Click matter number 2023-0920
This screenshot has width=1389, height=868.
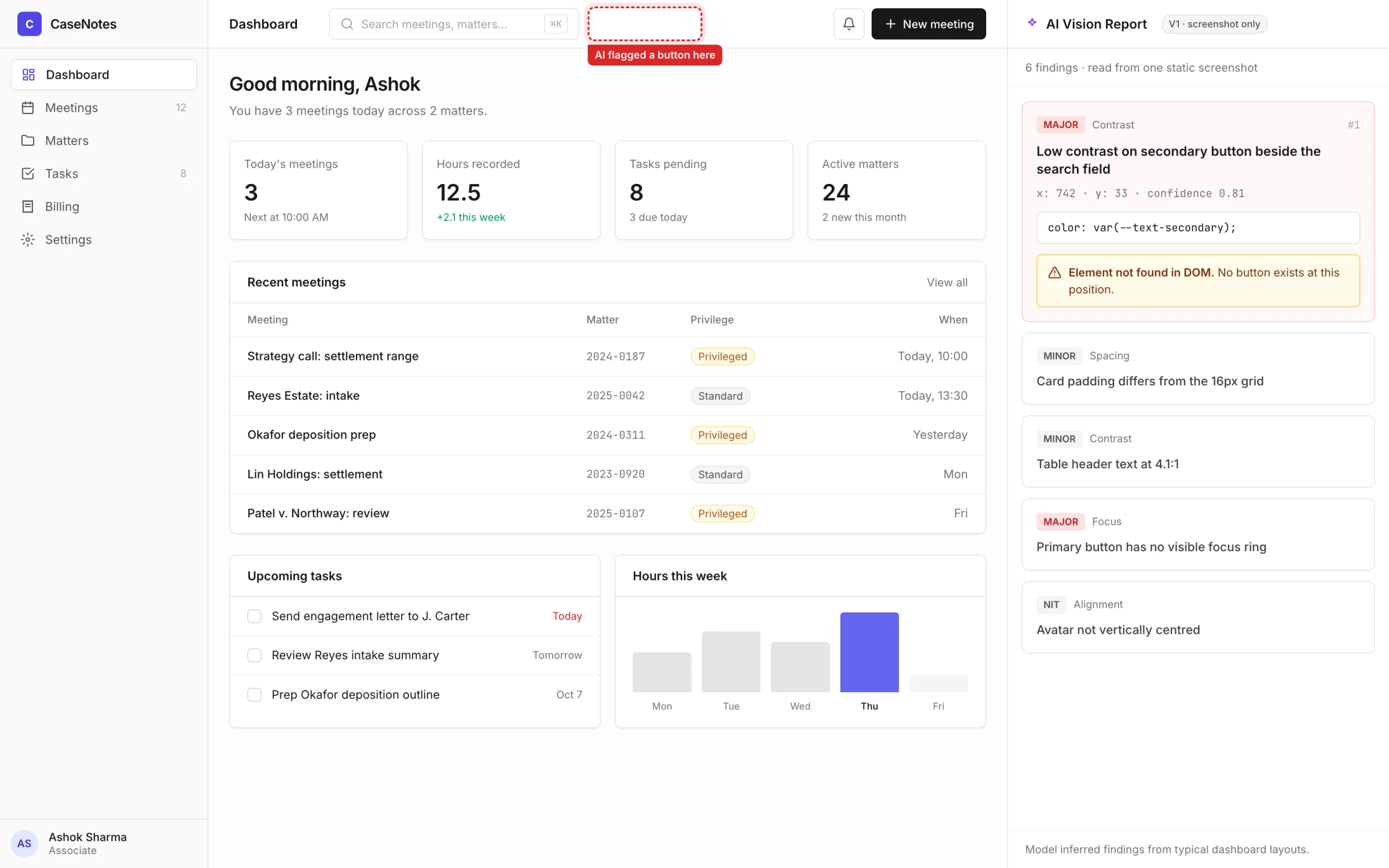pos(615,475)
